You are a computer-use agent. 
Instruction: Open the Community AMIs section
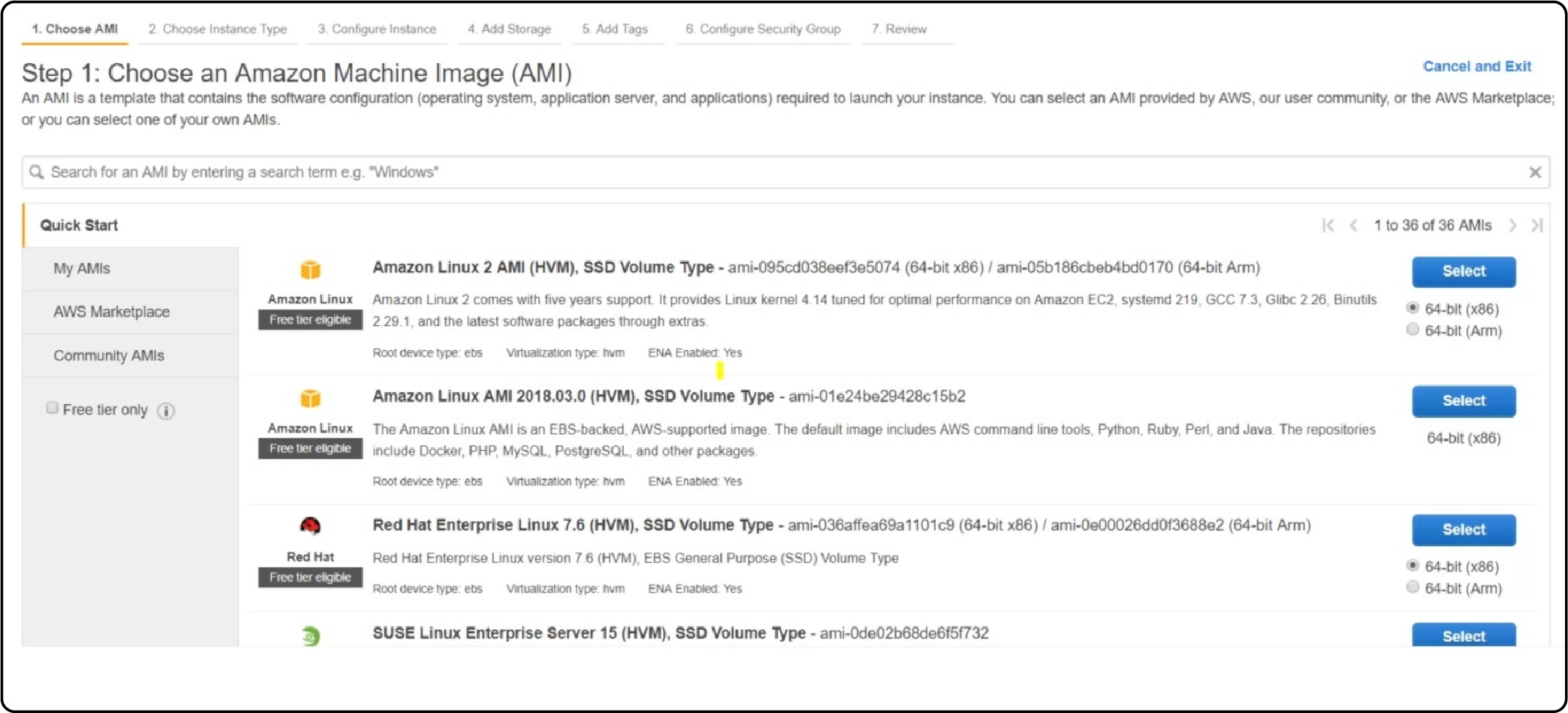coord(108,355)
